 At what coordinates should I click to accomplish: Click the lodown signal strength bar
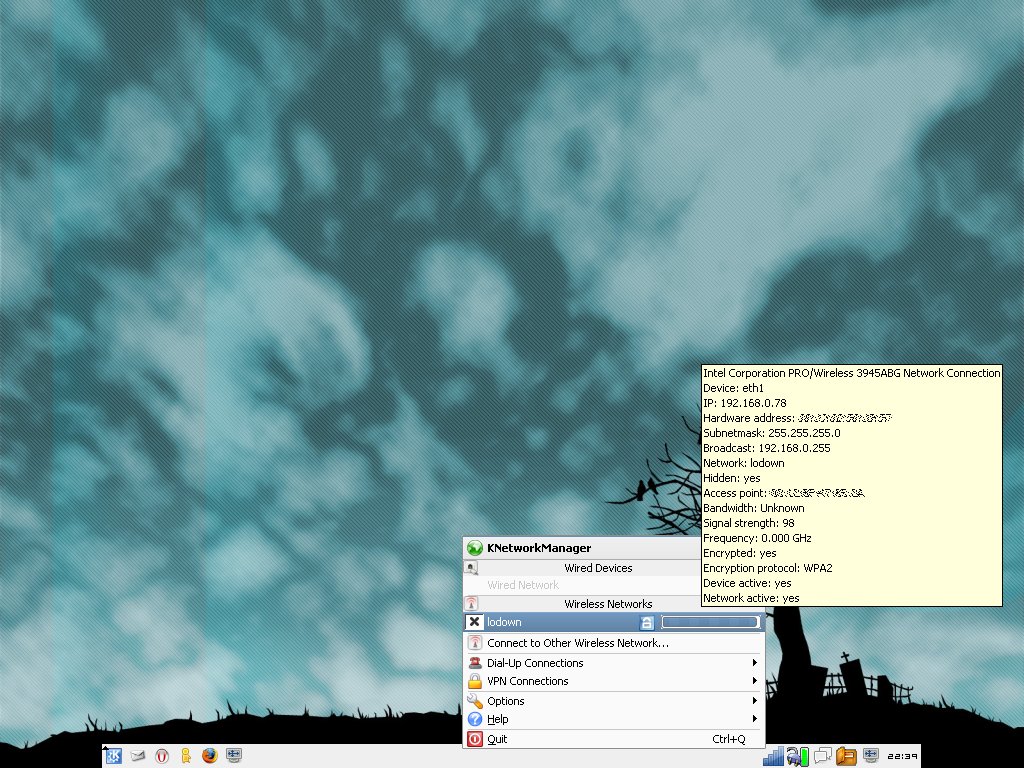(711, 622)
